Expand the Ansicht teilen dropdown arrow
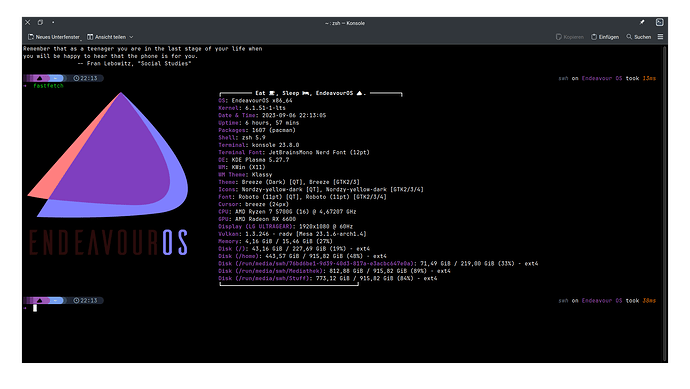Viewport: 690px width, 389px height. click(131, 37)
